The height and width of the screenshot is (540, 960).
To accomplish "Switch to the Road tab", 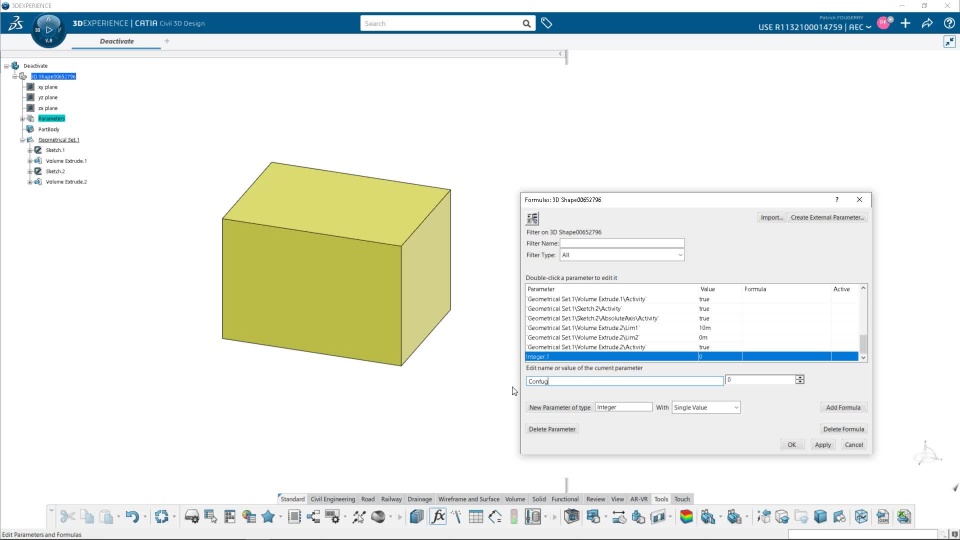I will 368,499.
